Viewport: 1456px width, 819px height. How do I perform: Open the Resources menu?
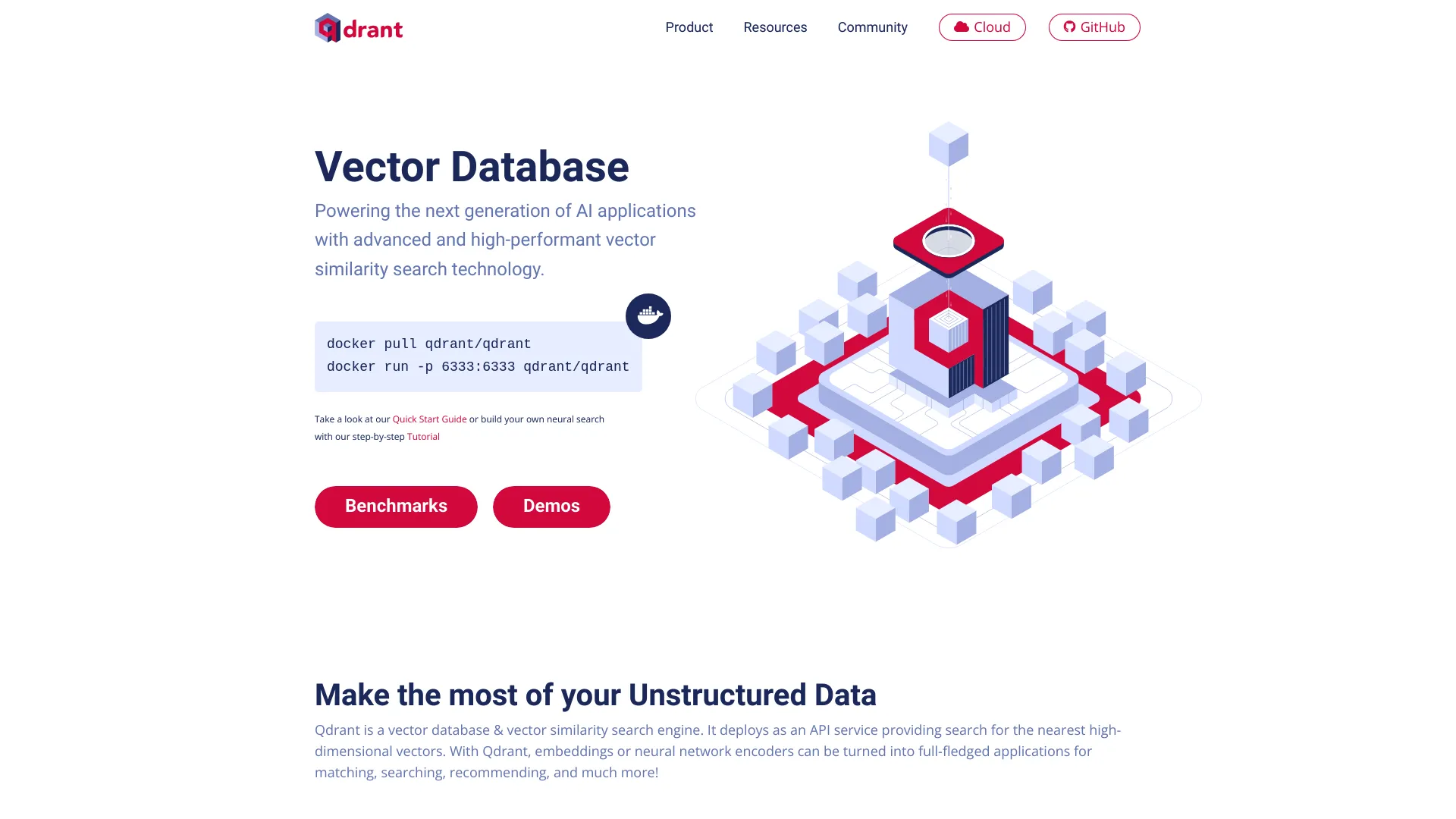pyautogui.click(x=775, y=27)
